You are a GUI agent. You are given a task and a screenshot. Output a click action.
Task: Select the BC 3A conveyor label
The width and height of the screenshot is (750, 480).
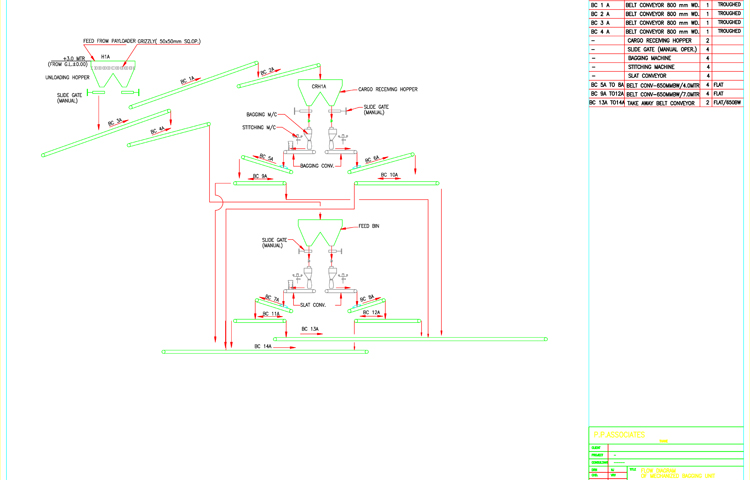coord(116,122)
